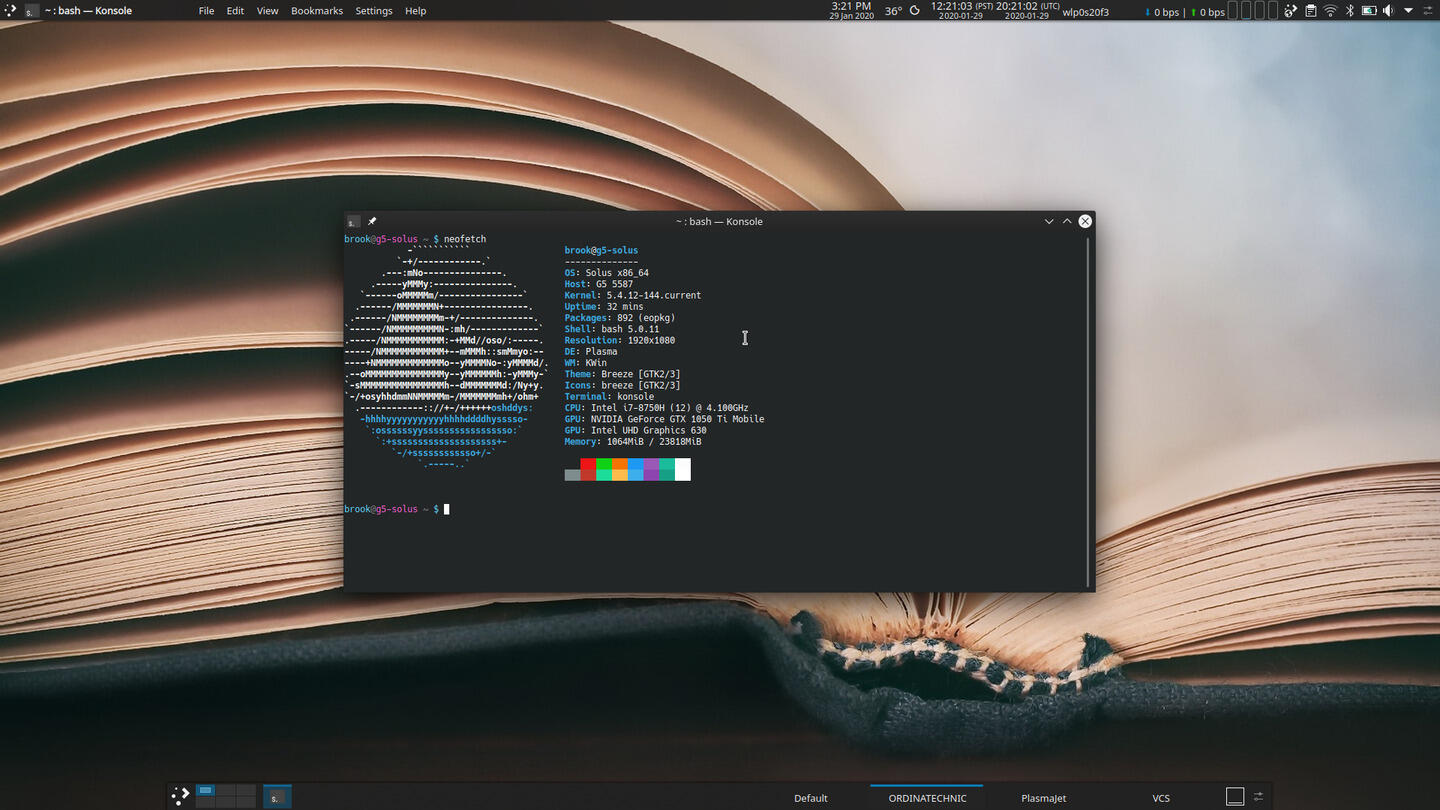This screenshot has width=1440, height=810.
Task: Click the WM: KWin line
Action: 586,363
